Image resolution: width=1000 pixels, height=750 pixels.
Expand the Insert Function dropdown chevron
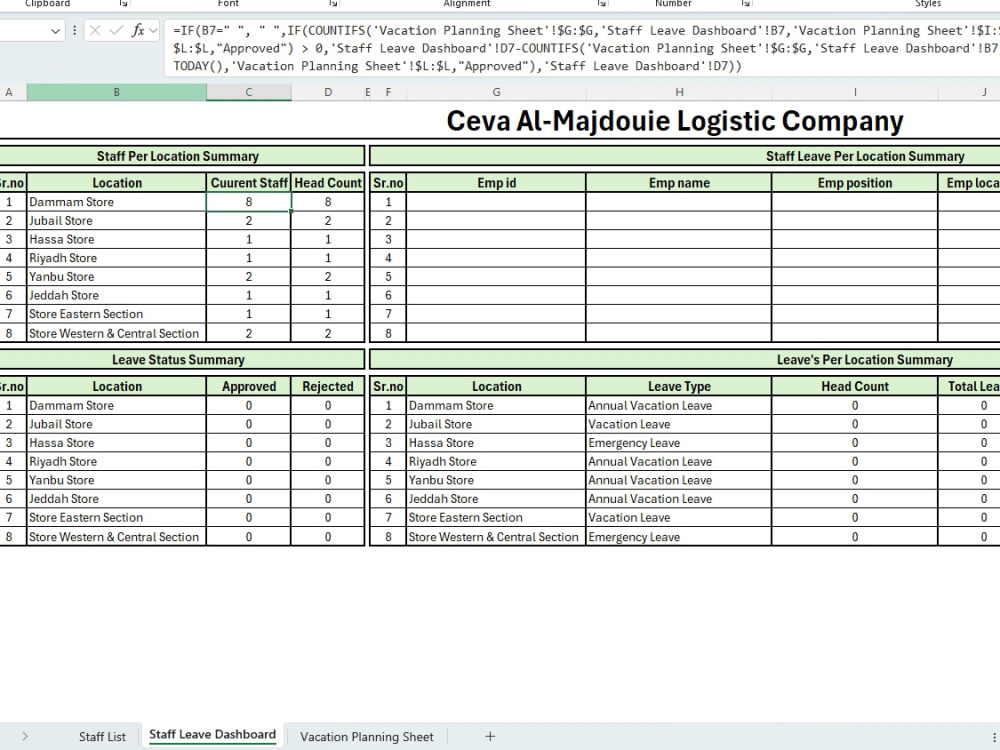click(x=153, y=30)
